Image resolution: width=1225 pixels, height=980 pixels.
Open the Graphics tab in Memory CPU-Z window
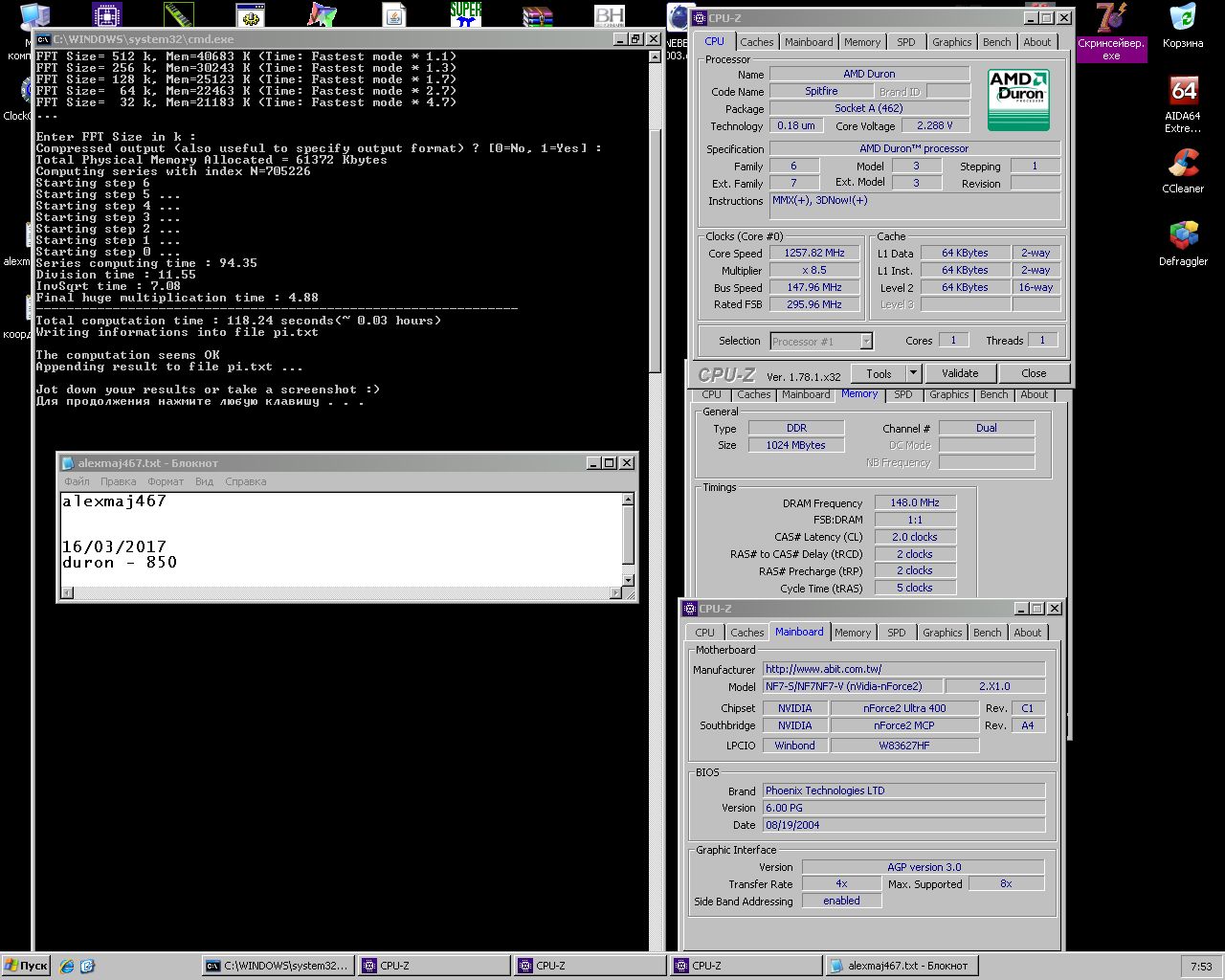pos(948,394)
